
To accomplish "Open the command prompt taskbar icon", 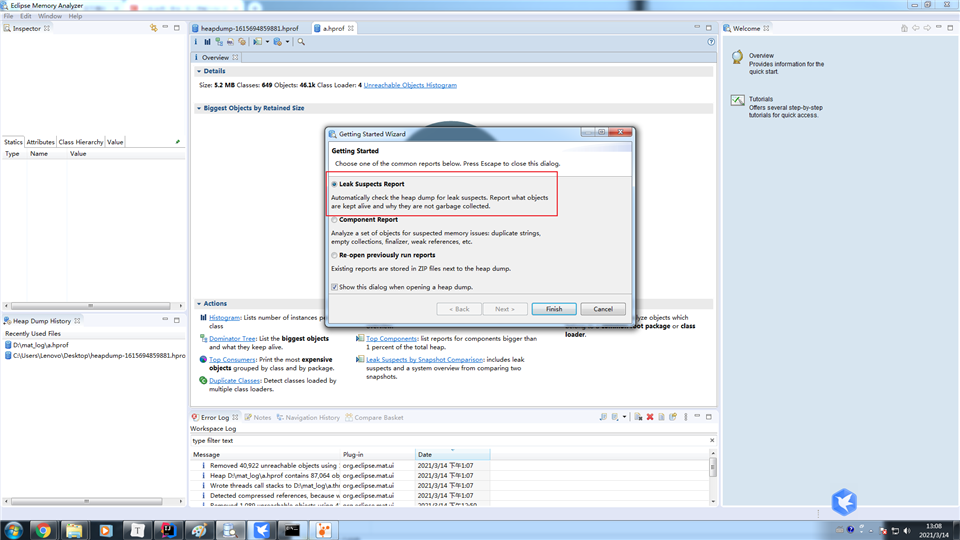I will click(x=292, y=530).
